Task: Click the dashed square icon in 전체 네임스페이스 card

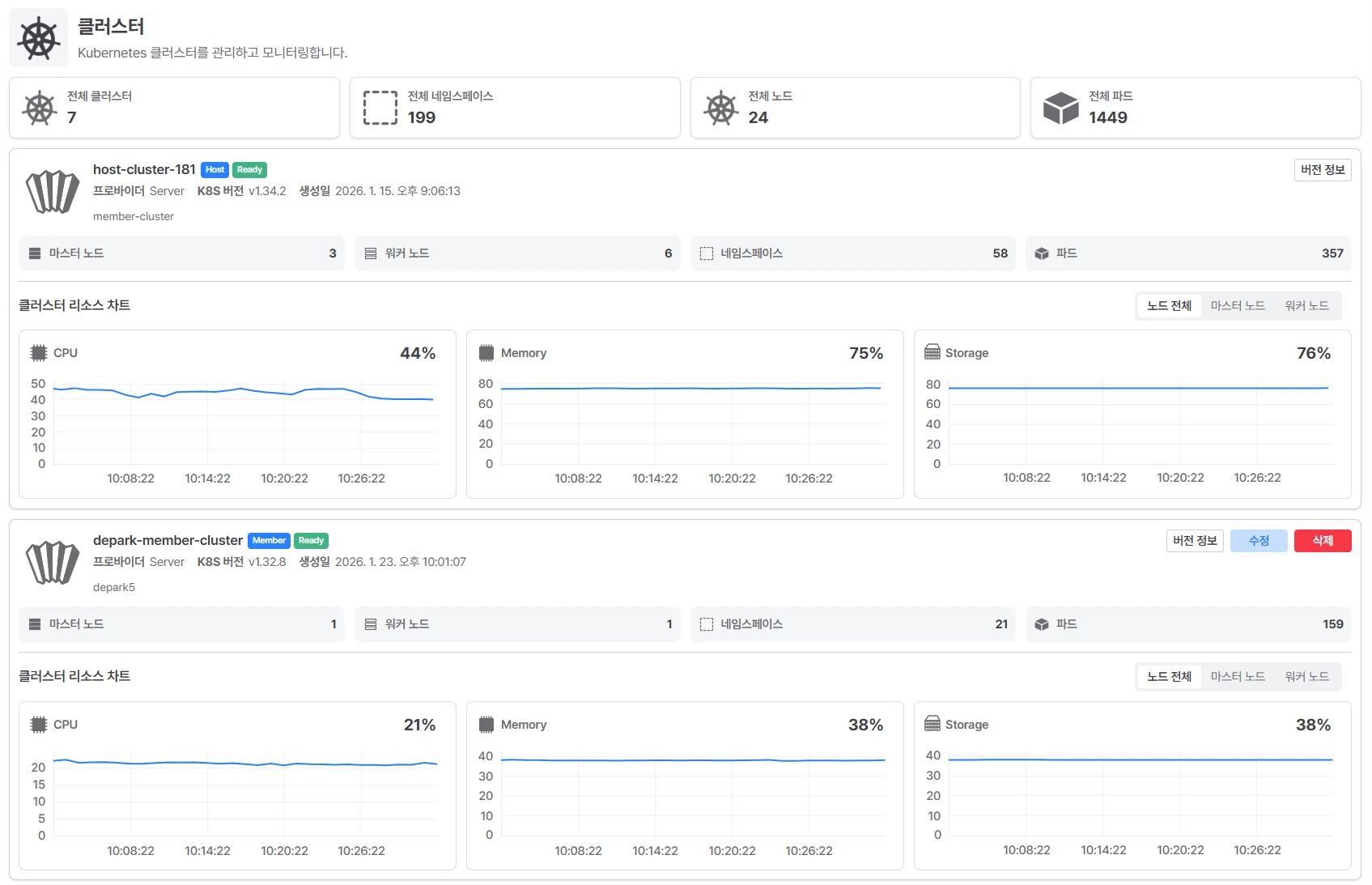Action: coord(380,108)
